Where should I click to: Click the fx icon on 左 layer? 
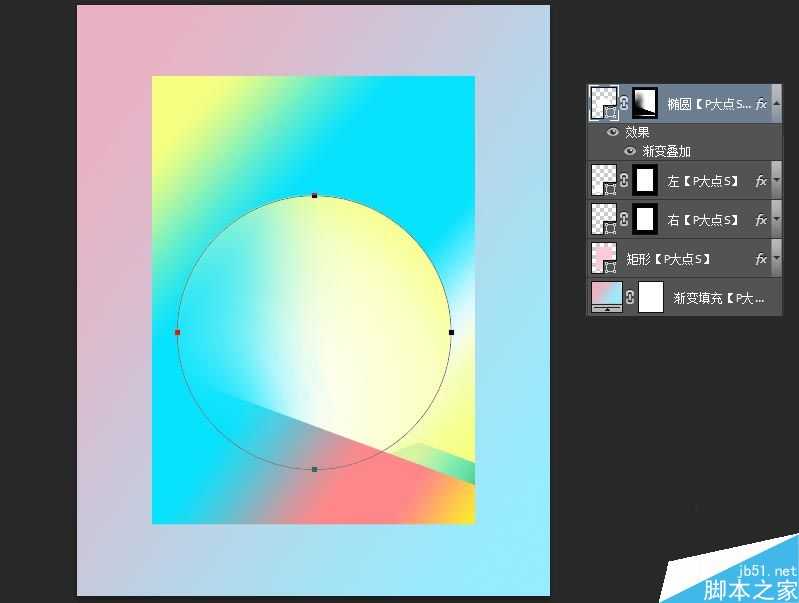point(761,181)
